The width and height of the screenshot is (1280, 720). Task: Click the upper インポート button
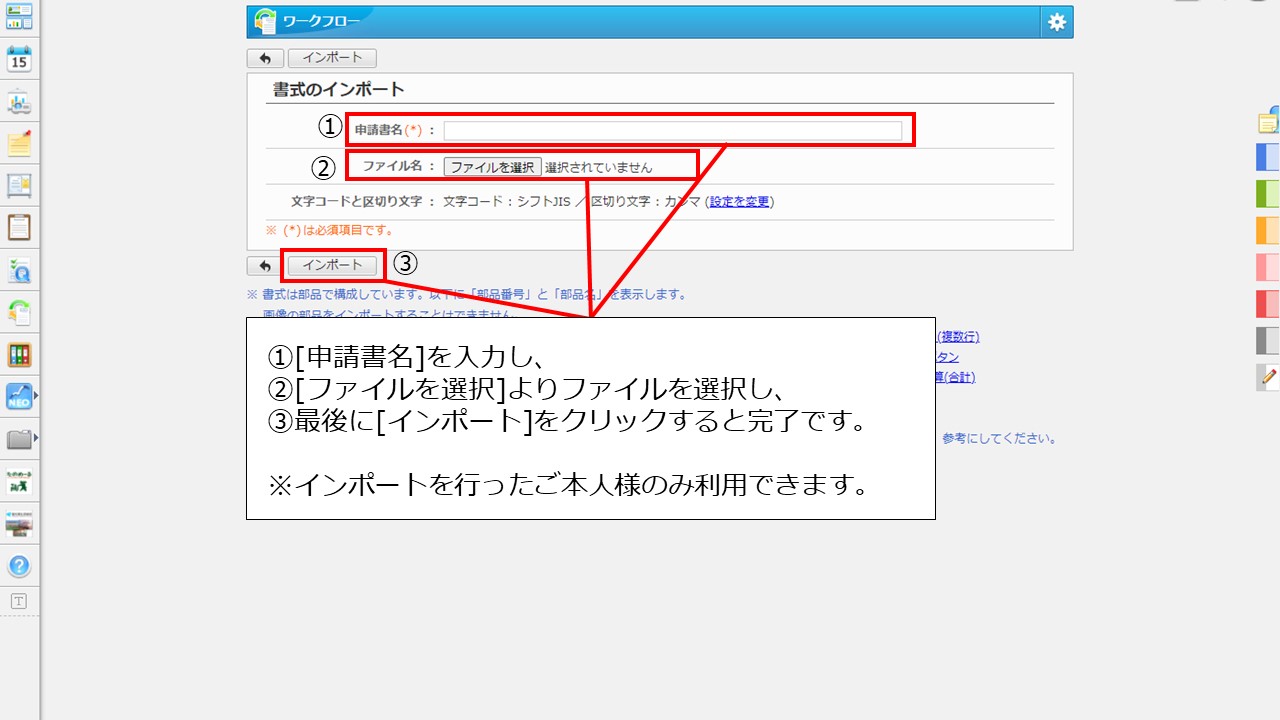click(334, 58)
